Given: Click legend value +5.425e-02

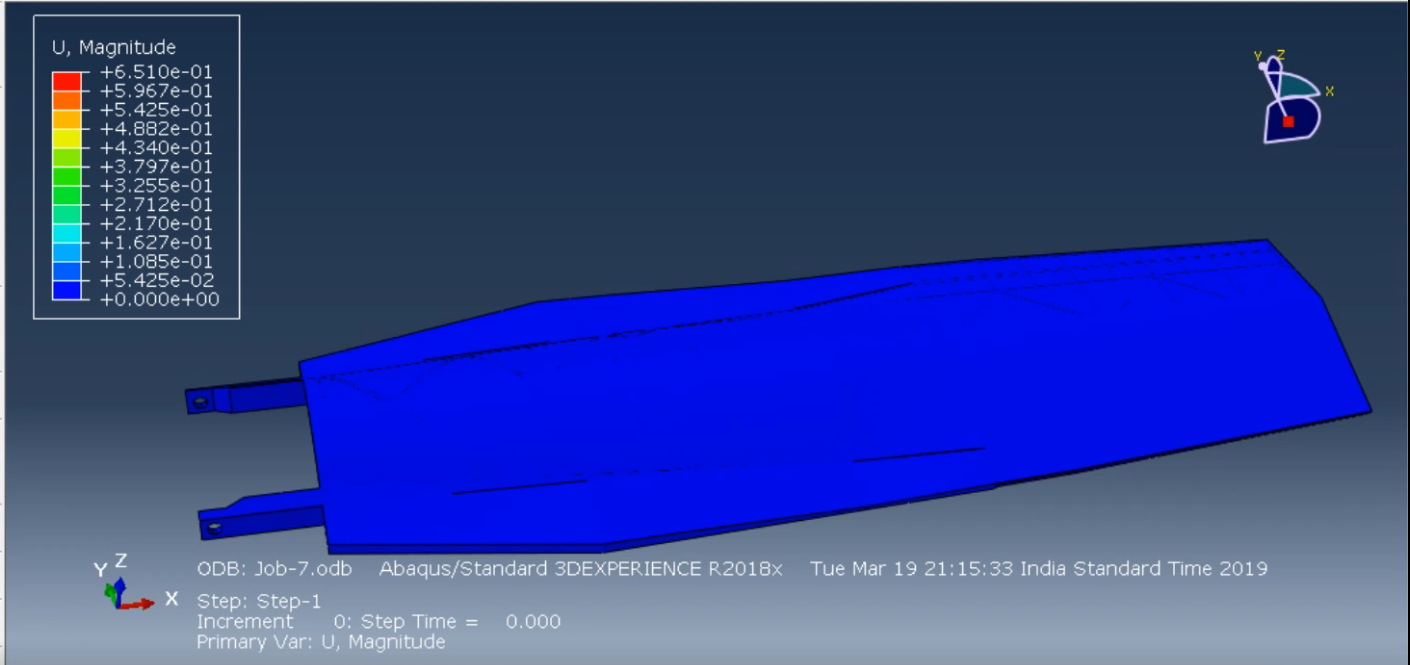Looking at the screenshot, I should [156, 281].
